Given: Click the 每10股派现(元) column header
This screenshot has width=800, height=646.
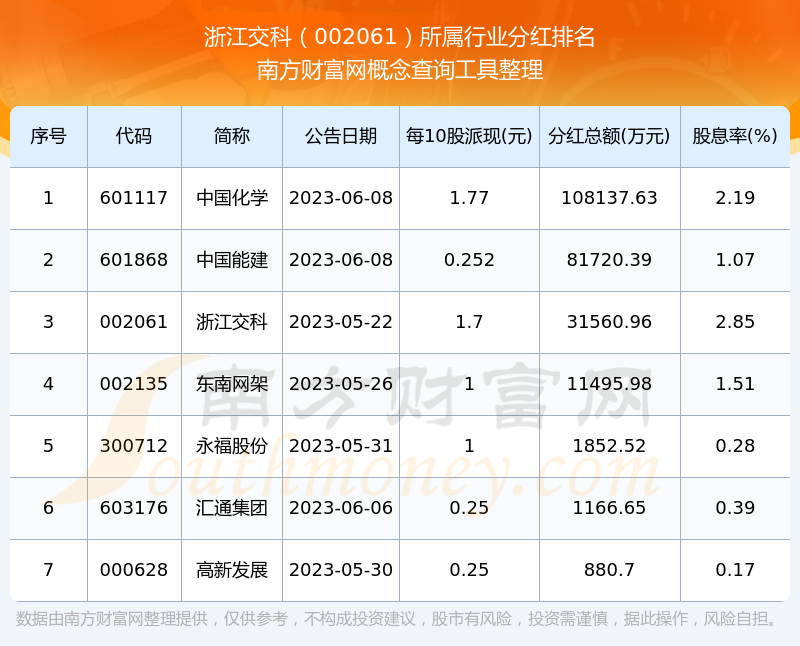Looking at the screenshot, I should (469, 136).
